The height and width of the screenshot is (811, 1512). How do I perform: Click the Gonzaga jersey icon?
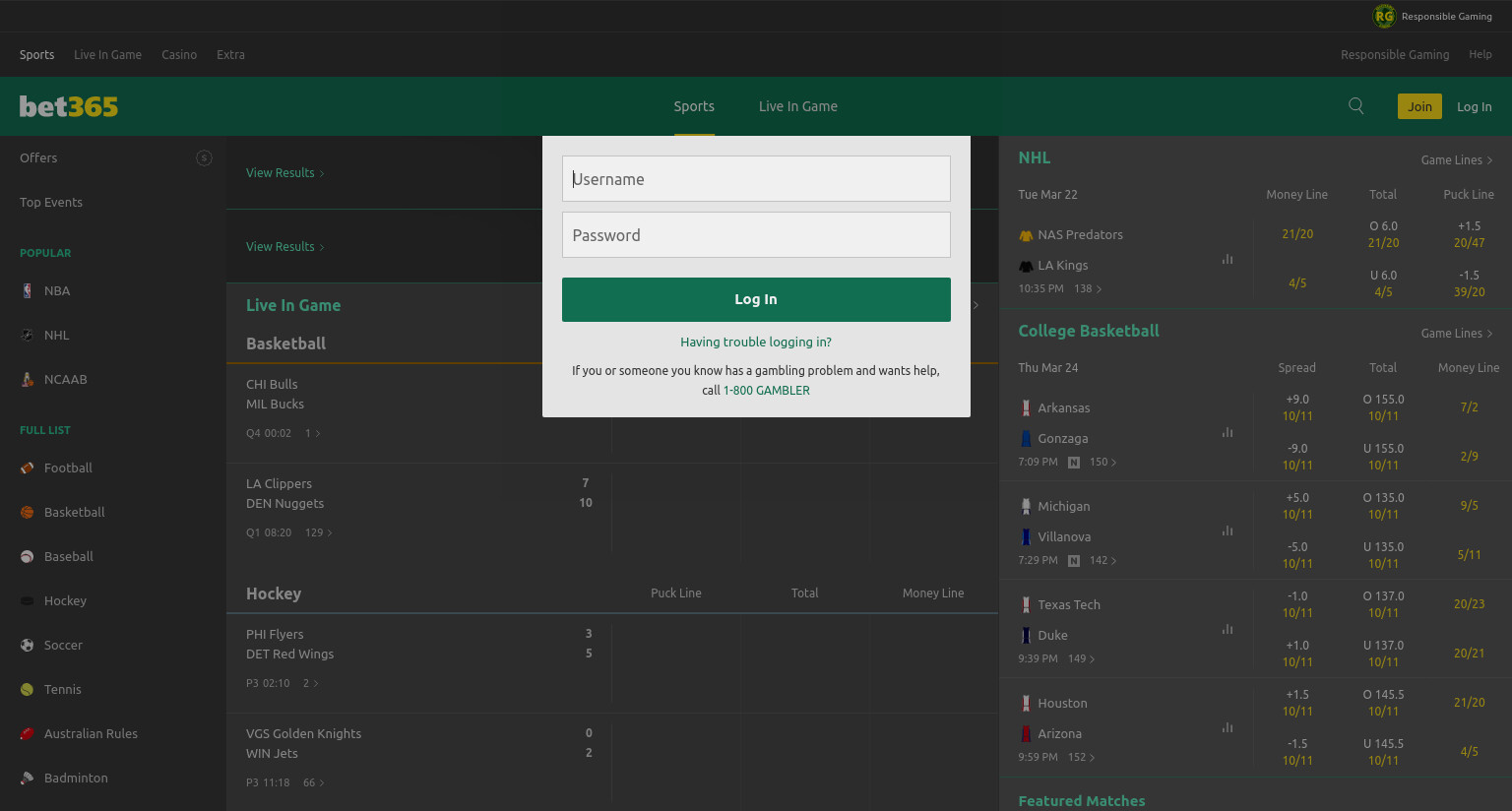(x=1026, y=439)
